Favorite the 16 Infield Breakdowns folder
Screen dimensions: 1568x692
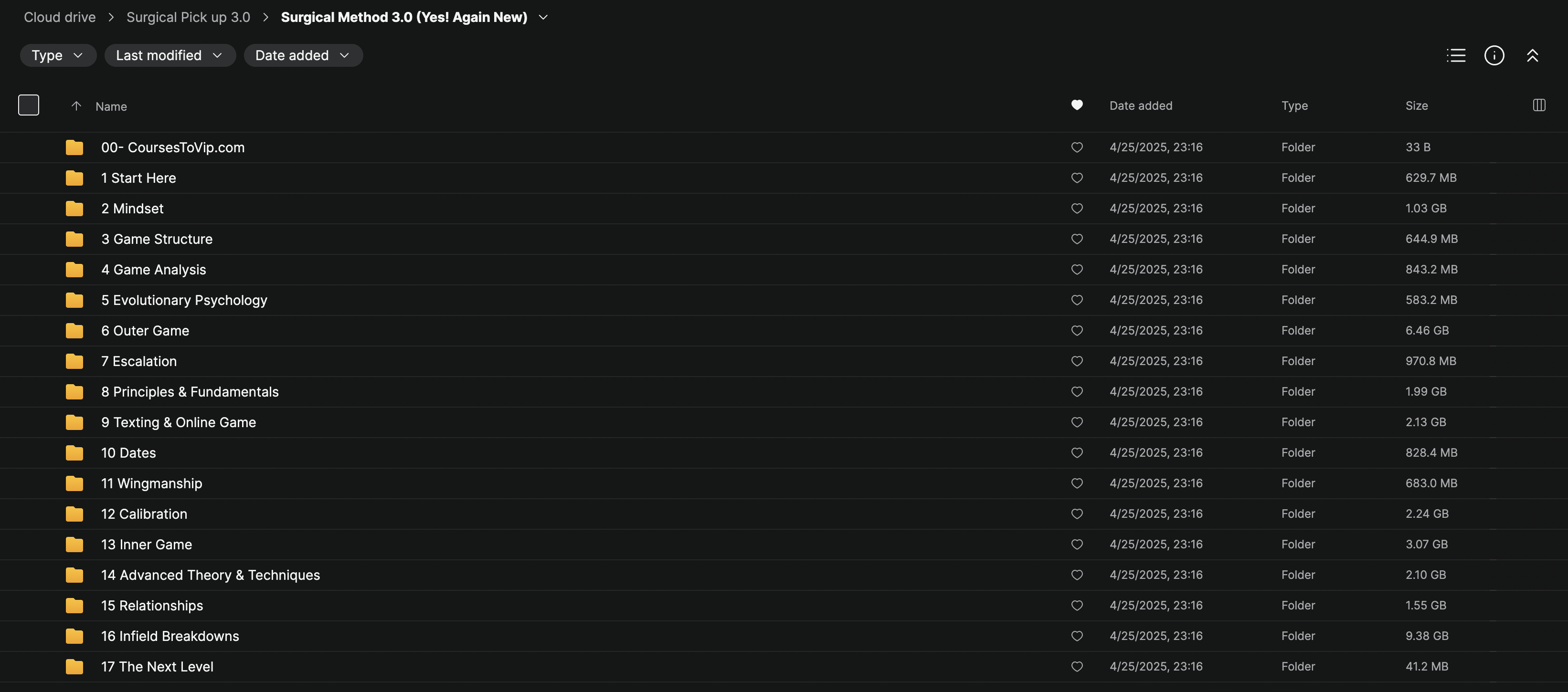coord(1076,636)
